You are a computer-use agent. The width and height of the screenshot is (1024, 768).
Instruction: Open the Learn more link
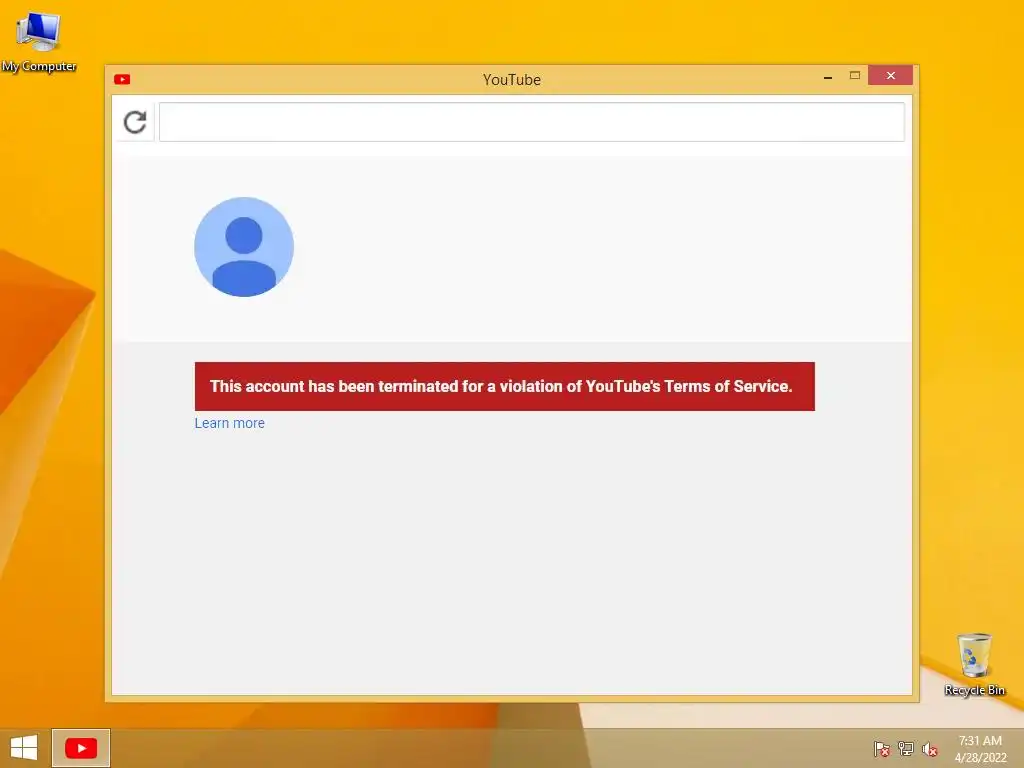click(x=229, y=423)
